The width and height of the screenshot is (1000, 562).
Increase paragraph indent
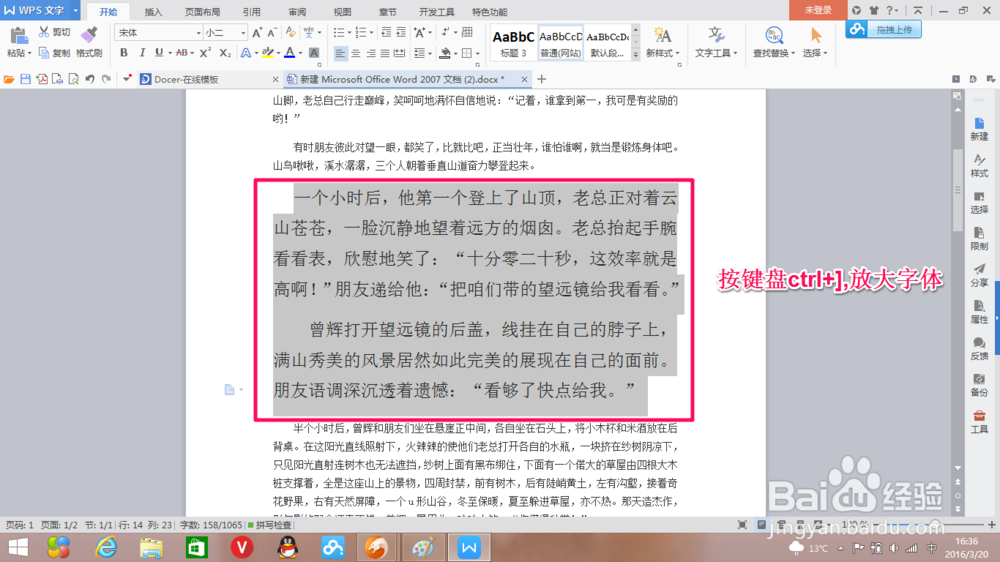[401, 33]
